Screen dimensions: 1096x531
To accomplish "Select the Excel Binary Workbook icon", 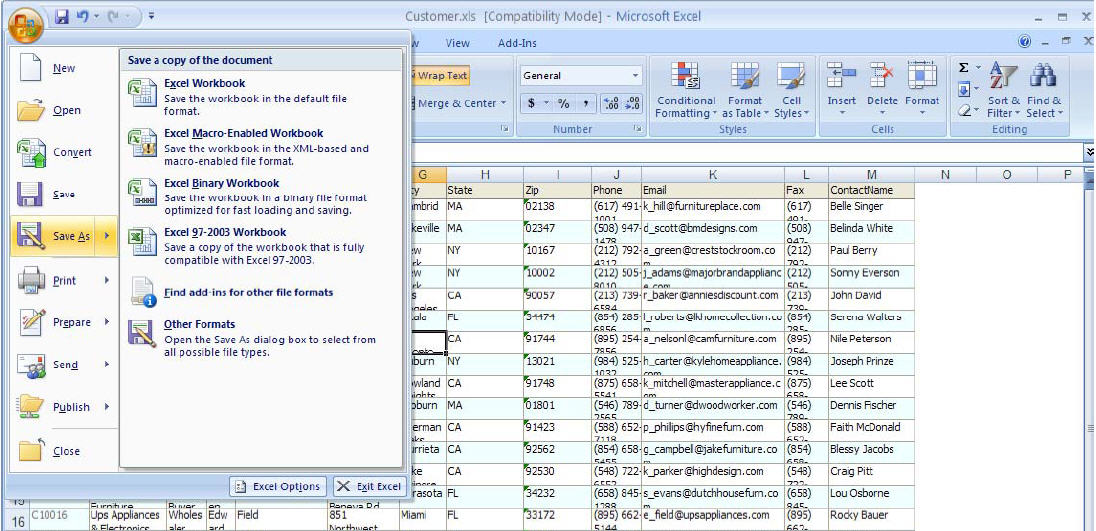I will point(143,193).
